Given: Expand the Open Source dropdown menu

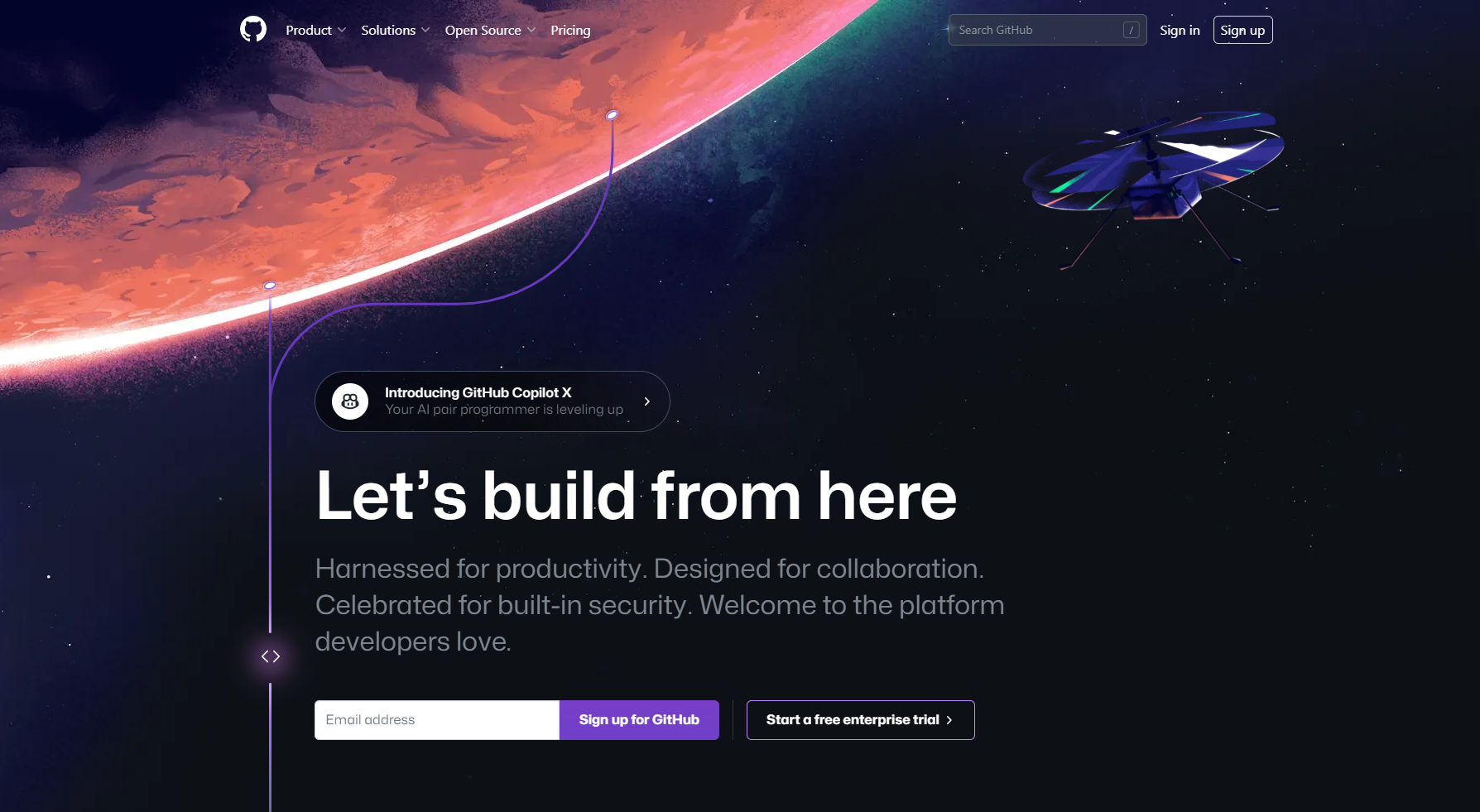Looking at the screenshot, I should [x=490, y=30].
